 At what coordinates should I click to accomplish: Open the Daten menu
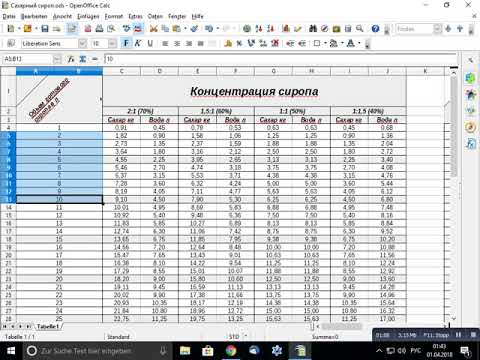[x=155, y=16]
